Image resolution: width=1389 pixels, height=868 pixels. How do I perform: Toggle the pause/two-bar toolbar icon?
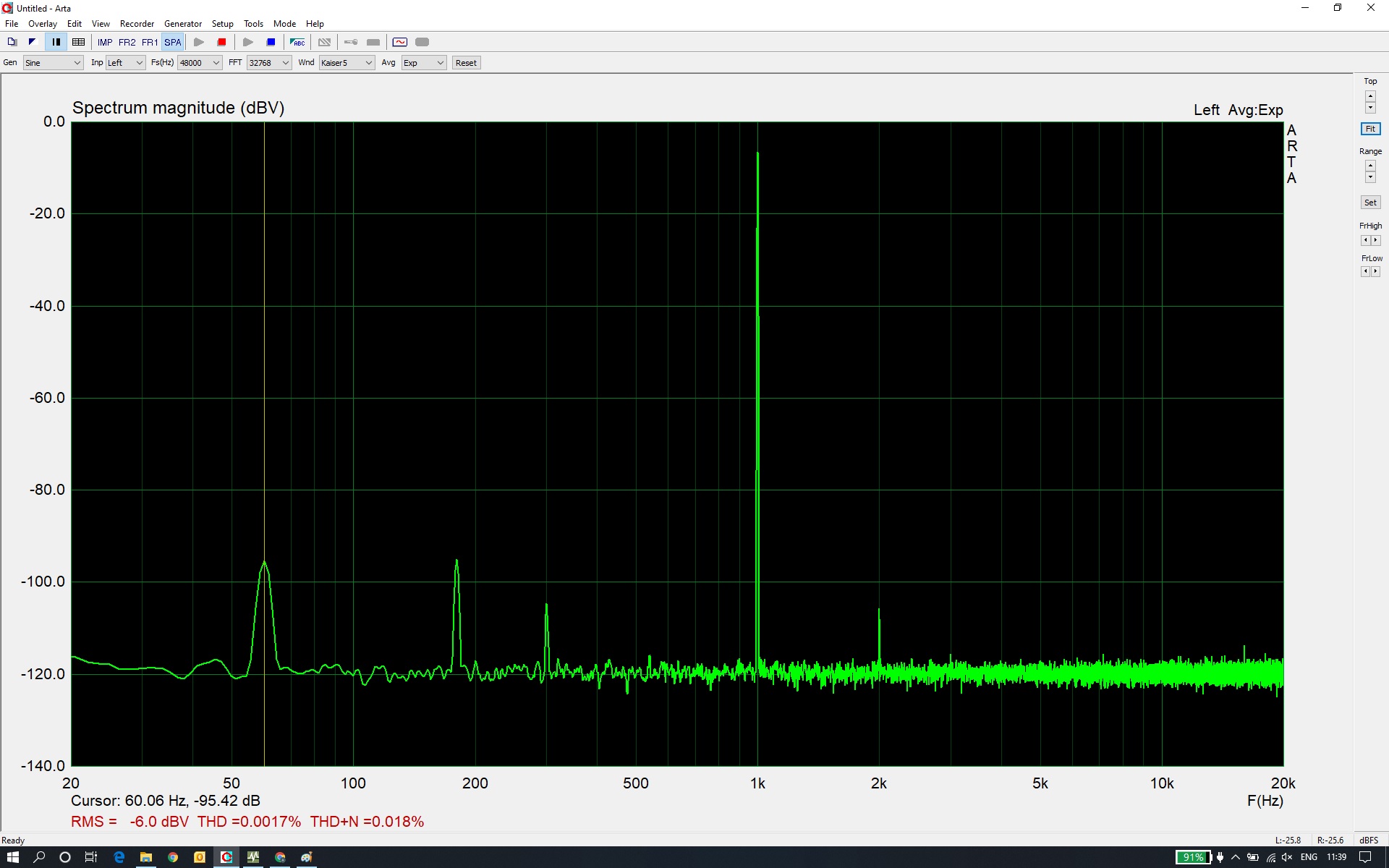click(x=56, y=42)
